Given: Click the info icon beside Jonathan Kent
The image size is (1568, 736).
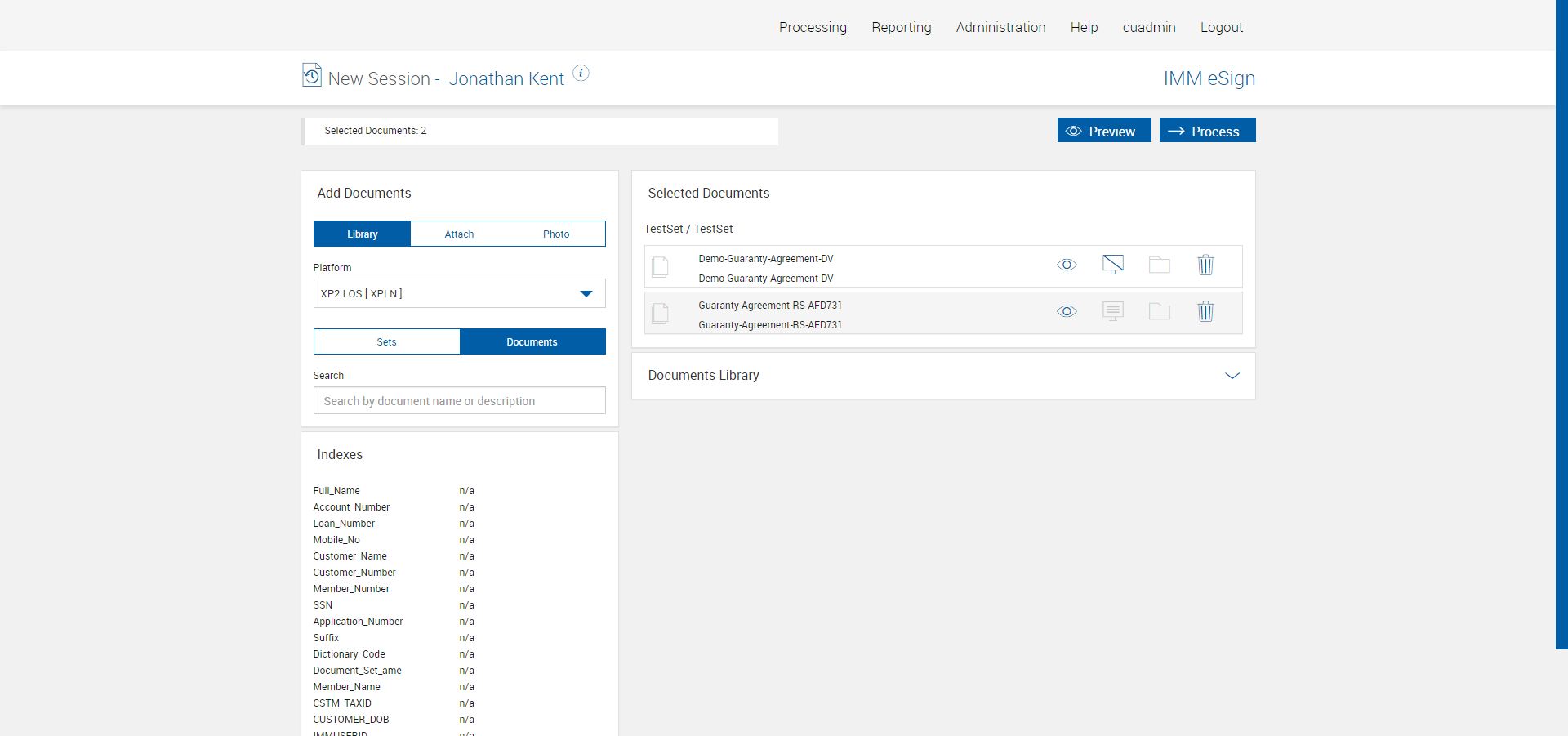Looking at the screenshot, I should pyautogui.click(x=581, y=74).
